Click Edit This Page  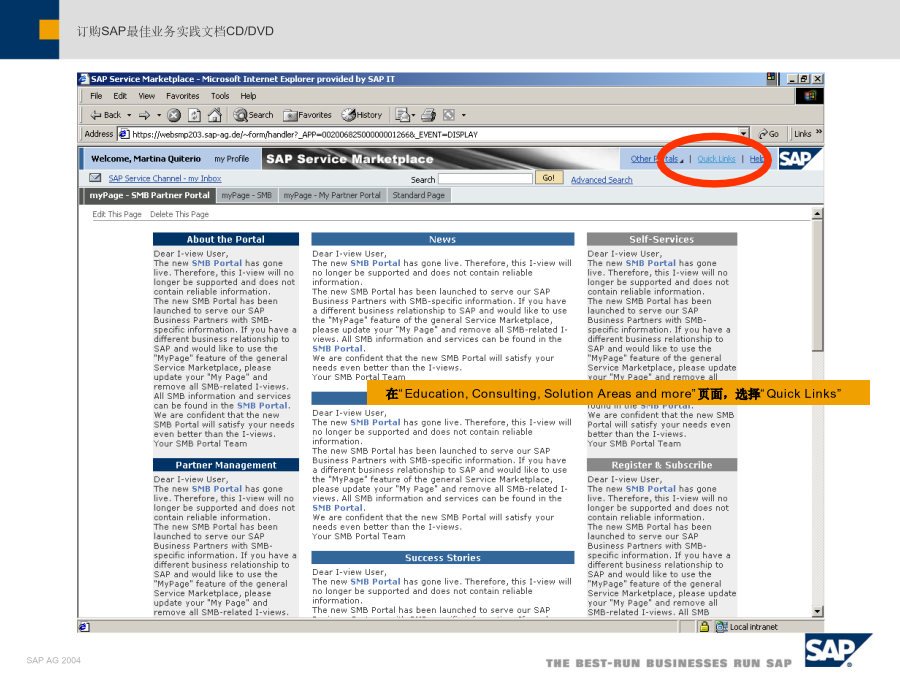tap(117, 214)
